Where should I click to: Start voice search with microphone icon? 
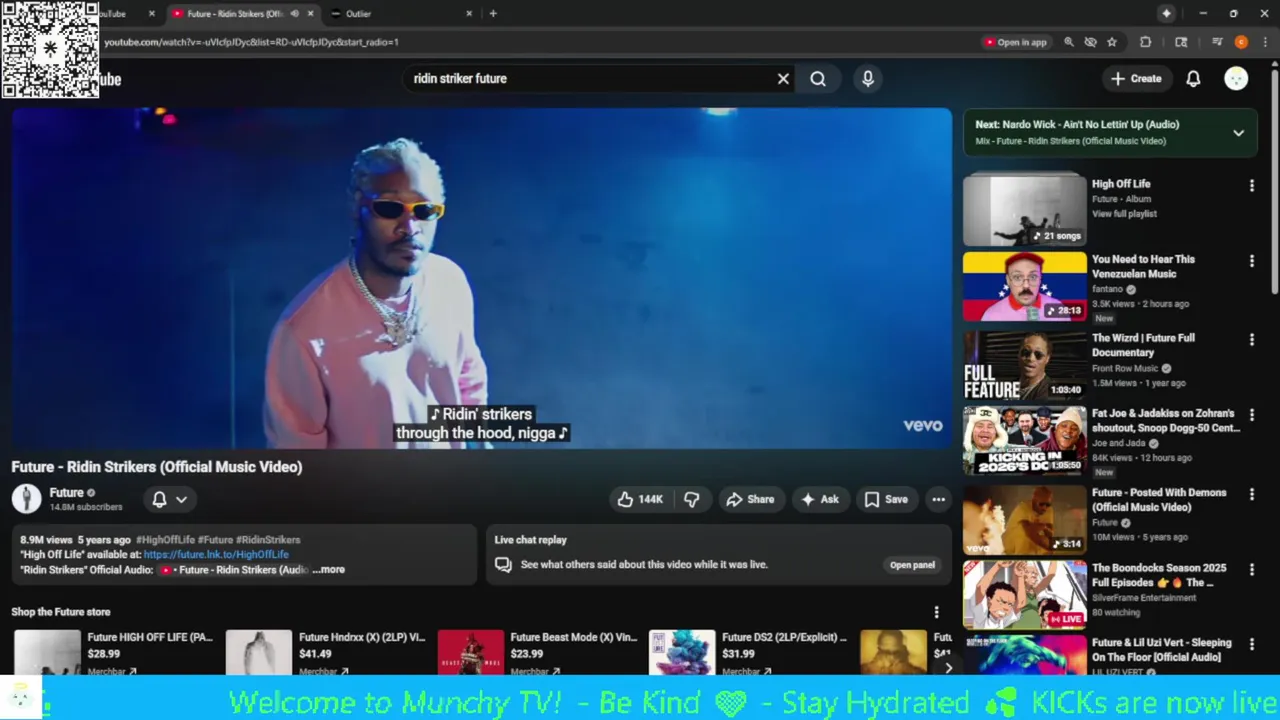pos(868,79)
